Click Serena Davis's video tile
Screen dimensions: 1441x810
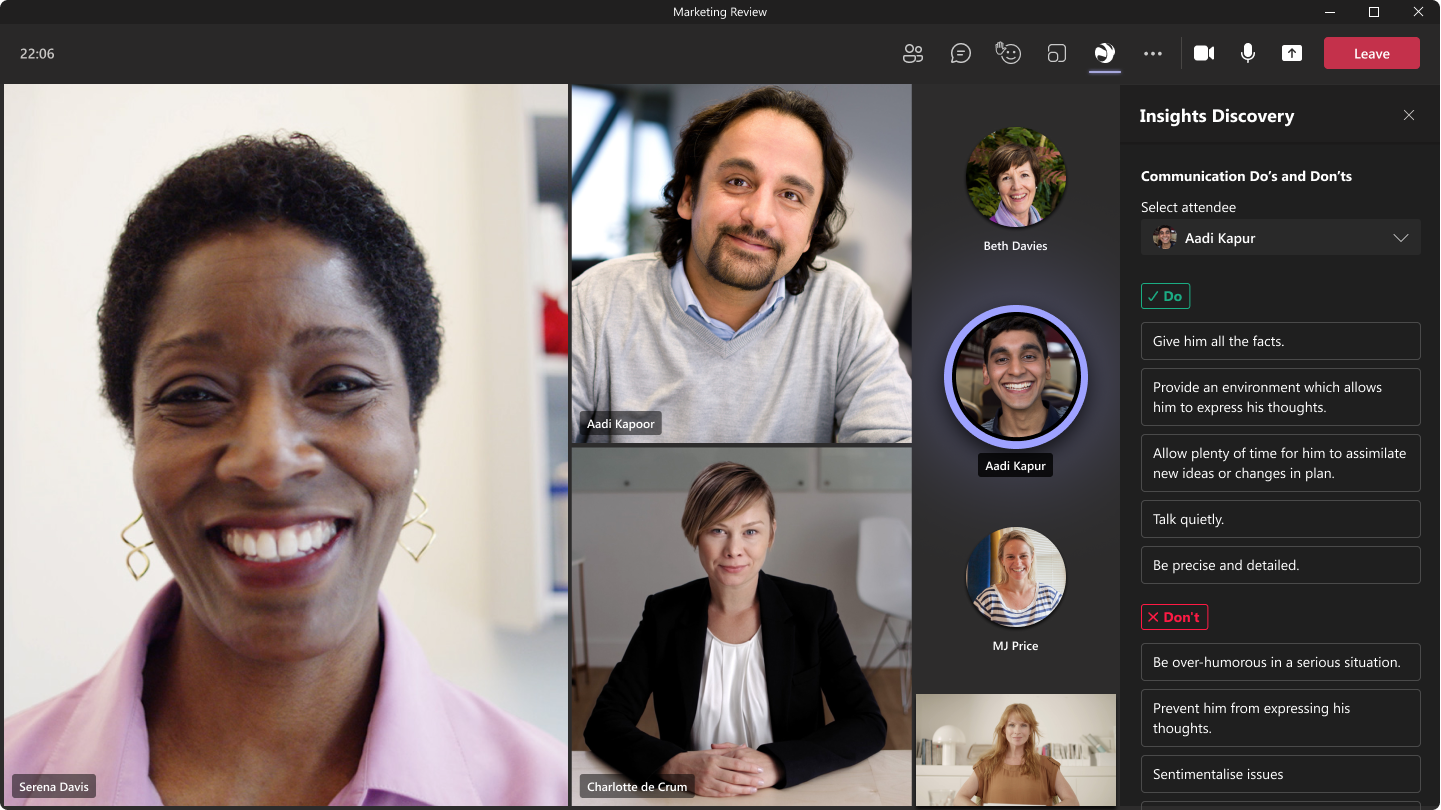tap(285, 444)
